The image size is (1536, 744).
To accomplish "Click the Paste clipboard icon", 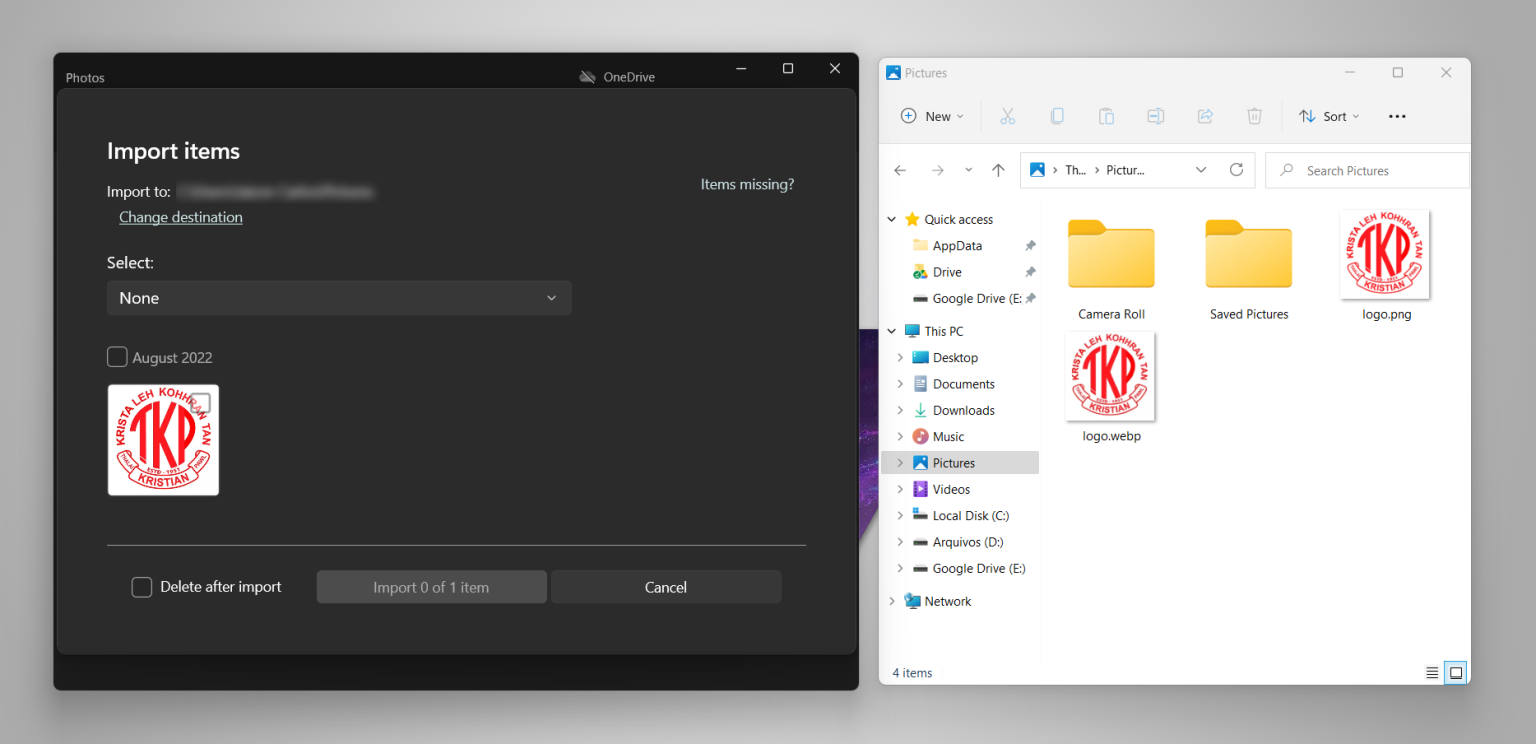I will pyautogui.click(x=1106, y=116).
